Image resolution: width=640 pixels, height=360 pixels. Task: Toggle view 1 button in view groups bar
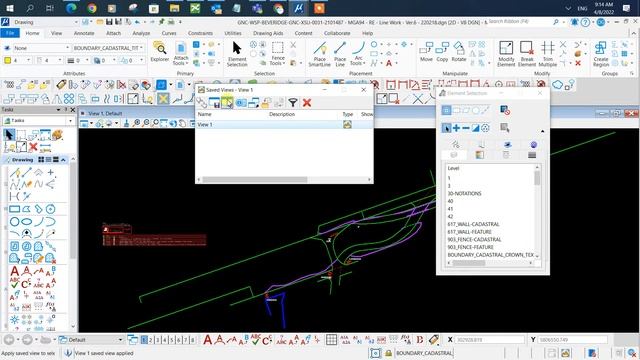(144, 340)
